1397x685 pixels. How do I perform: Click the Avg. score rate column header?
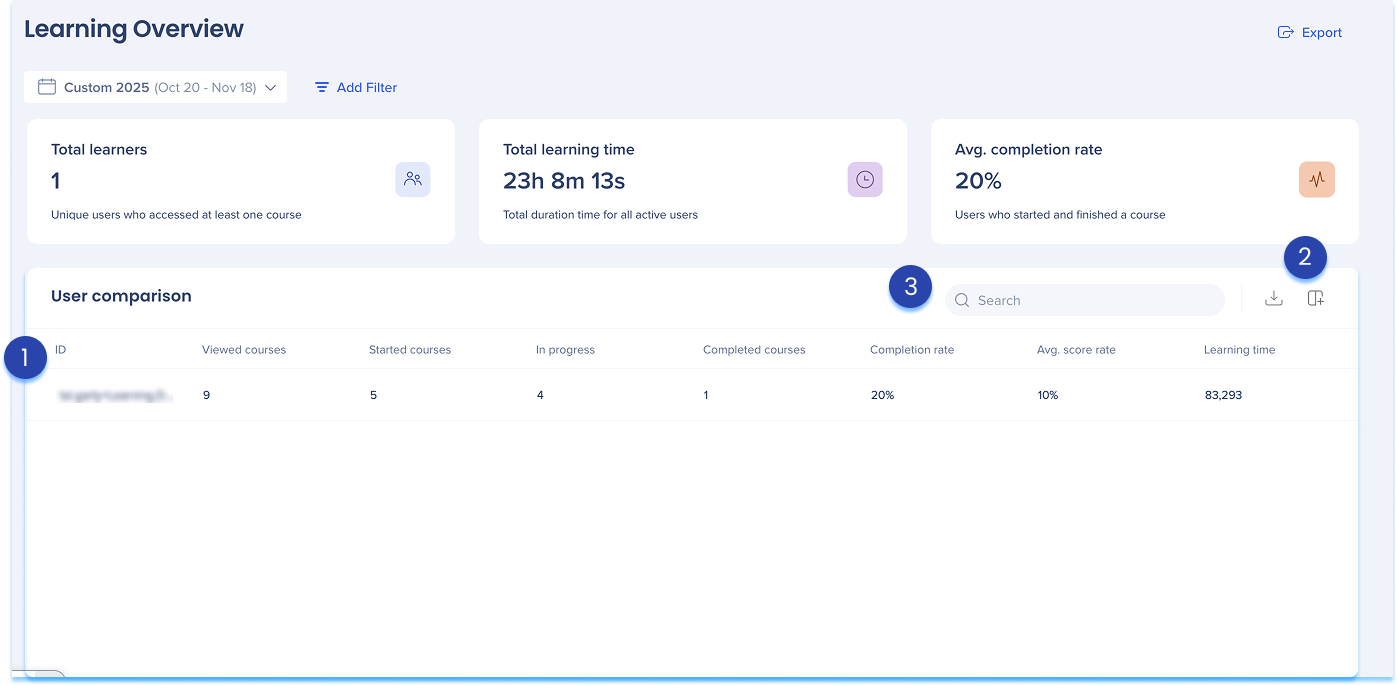tap(1076, 350)
